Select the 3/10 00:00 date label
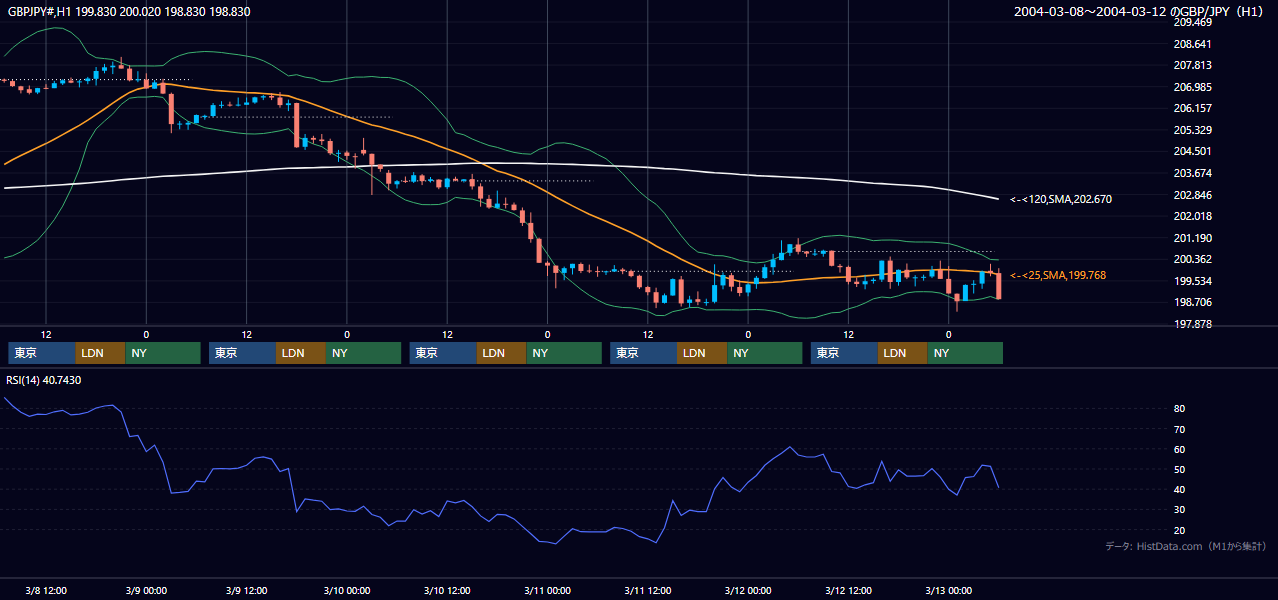Image resolution: width=1278 pixels, height=600 pixels. click(347, 590)
